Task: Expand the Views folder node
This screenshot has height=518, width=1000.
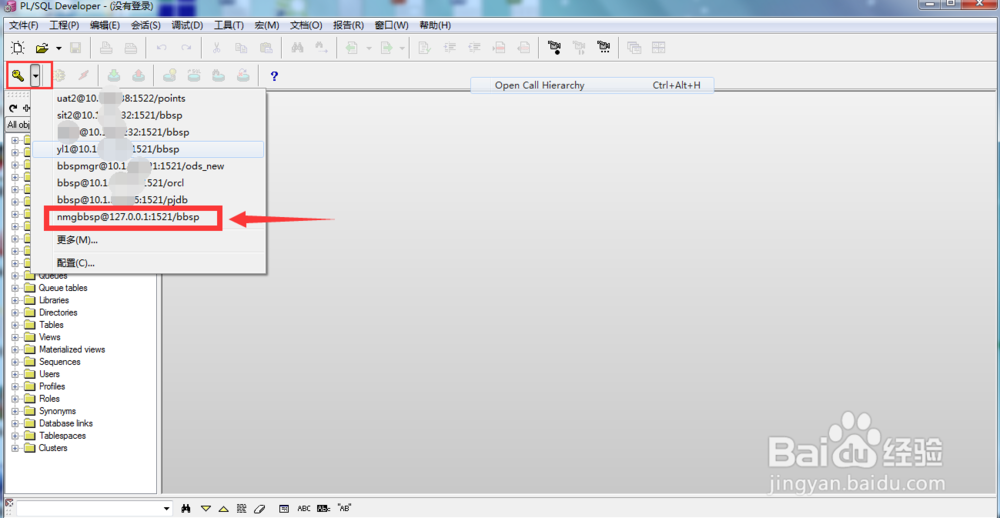Action: [15, 337]
